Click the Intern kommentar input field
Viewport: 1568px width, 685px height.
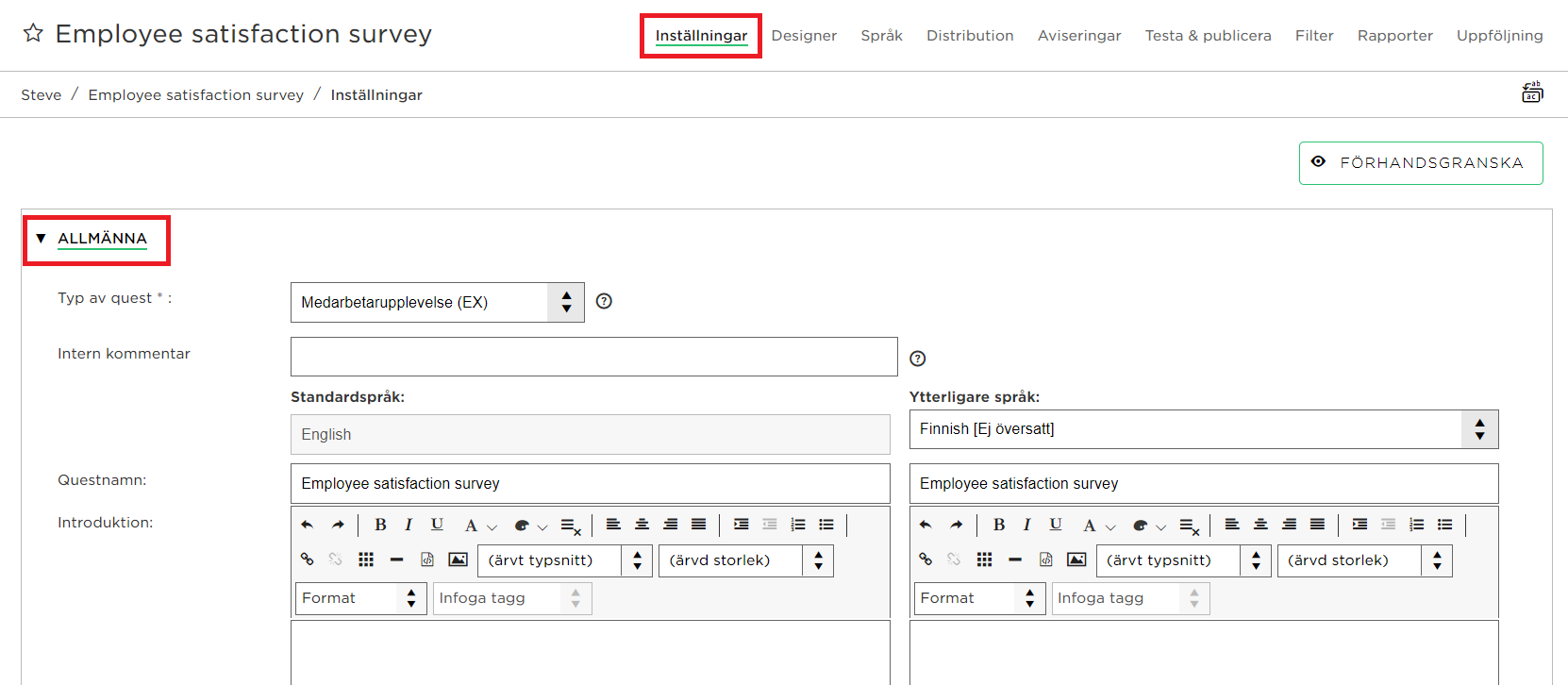coord(594,357)
